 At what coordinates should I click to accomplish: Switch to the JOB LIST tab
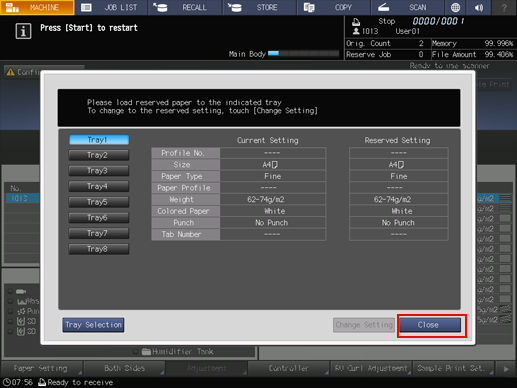click(111, 7)
